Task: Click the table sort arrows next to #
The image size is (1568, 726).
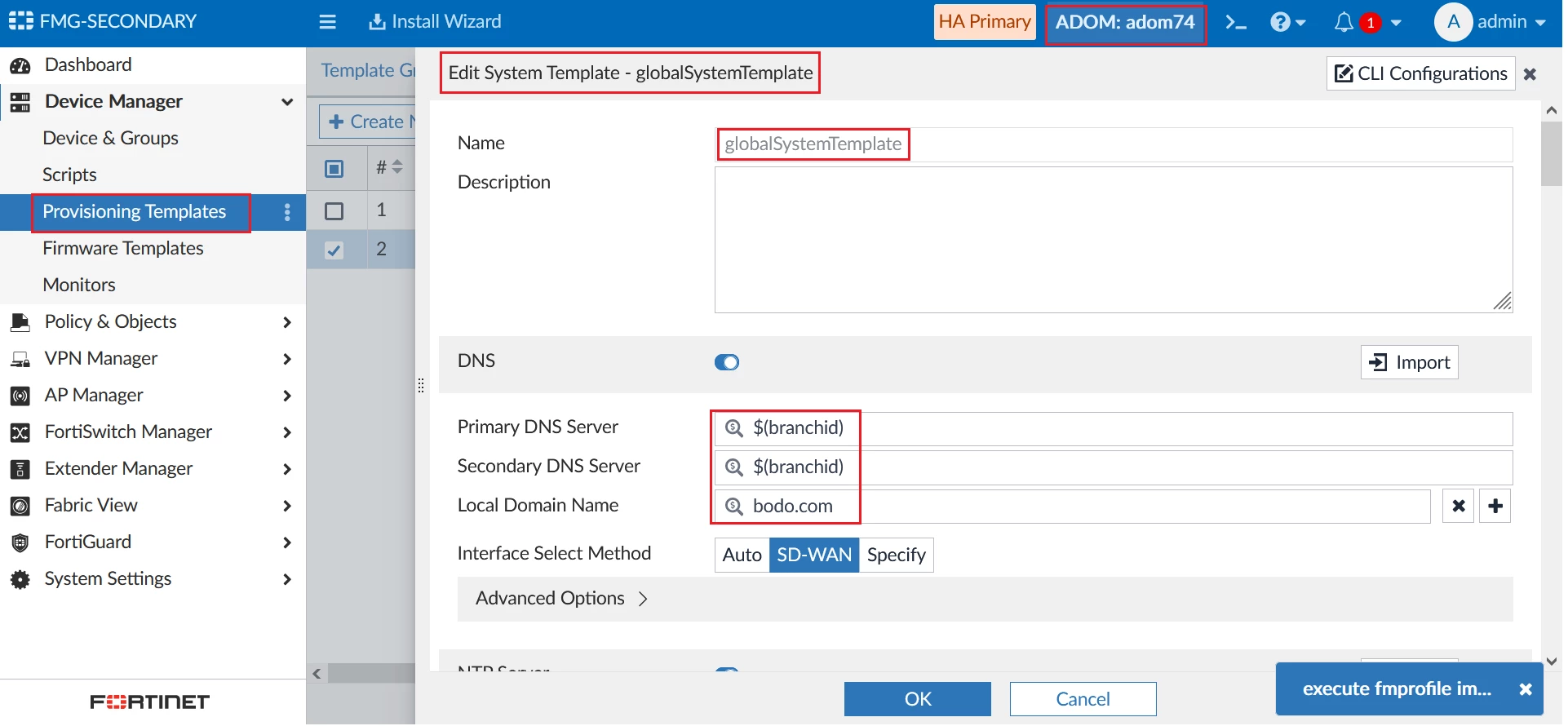Action: pyautogui.click(x=397, y=167)
